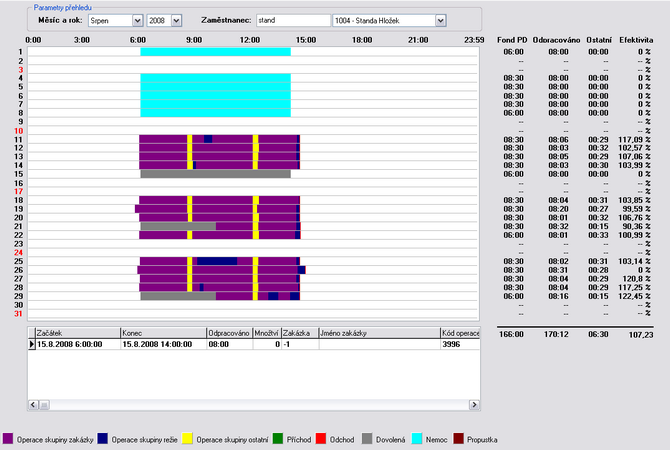Click the cyan 'Nemoc' legend swatch
The image size is (670, 450).
[417, 439]
